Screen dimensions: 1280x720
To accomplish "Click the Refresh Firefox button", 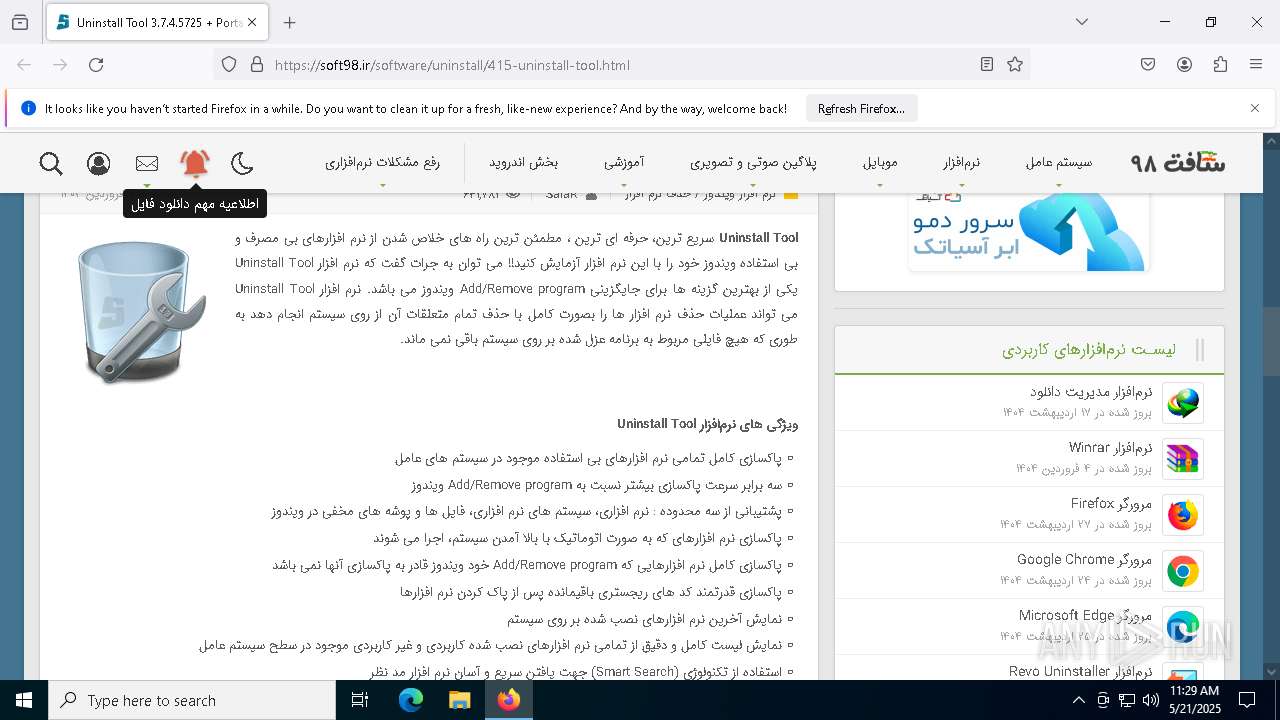I will tap(861, 109).
